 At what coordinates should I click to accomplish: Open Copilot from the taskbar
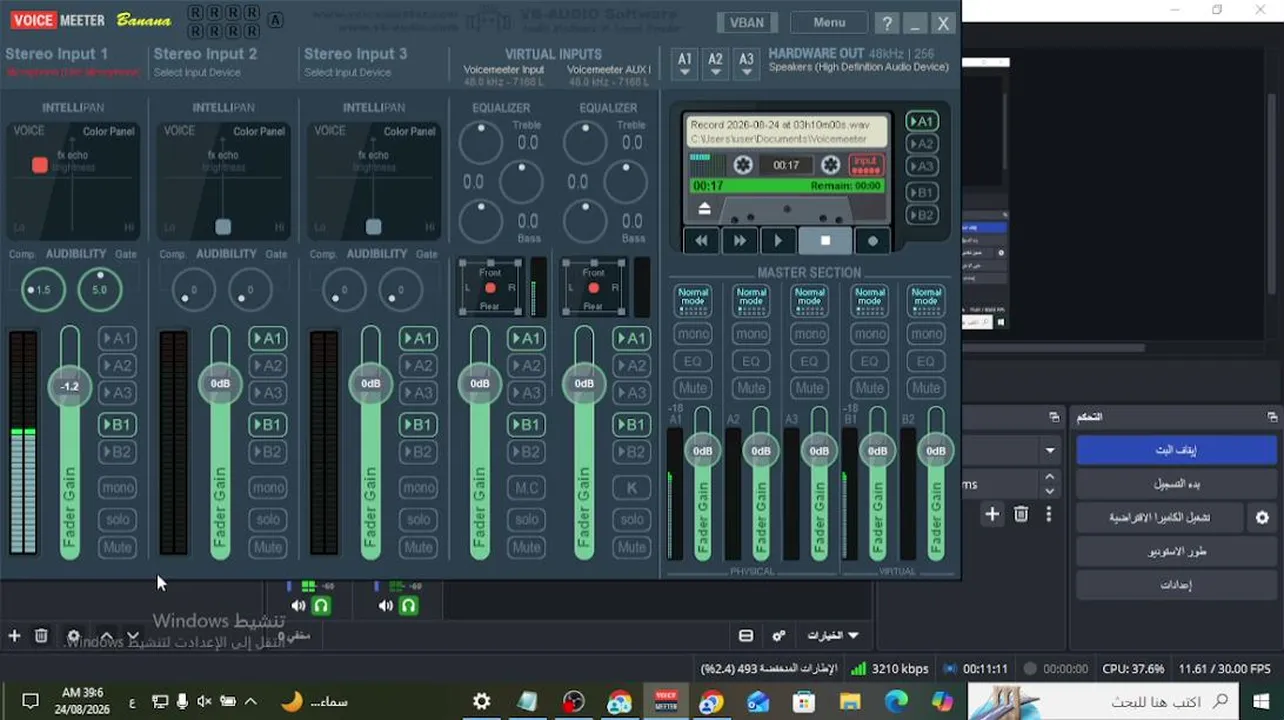[942, 702]
